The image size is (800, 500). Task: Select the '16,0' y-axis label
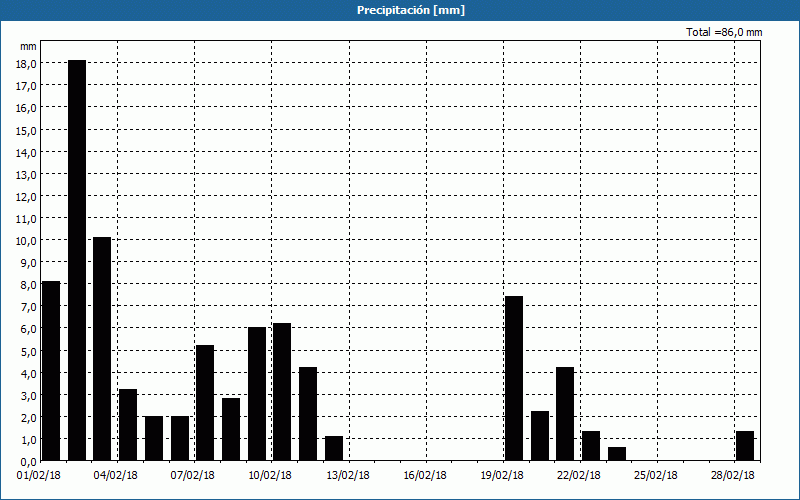tap(26, 108)
